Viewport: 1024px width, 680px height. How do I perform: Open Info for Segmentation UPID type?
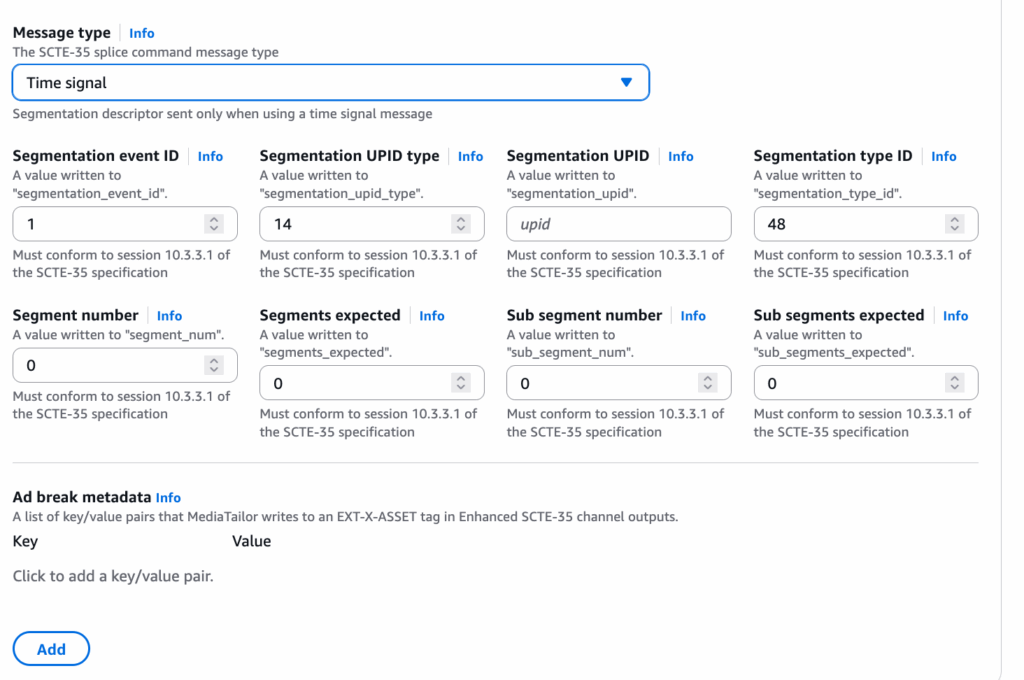pos(470,156)
